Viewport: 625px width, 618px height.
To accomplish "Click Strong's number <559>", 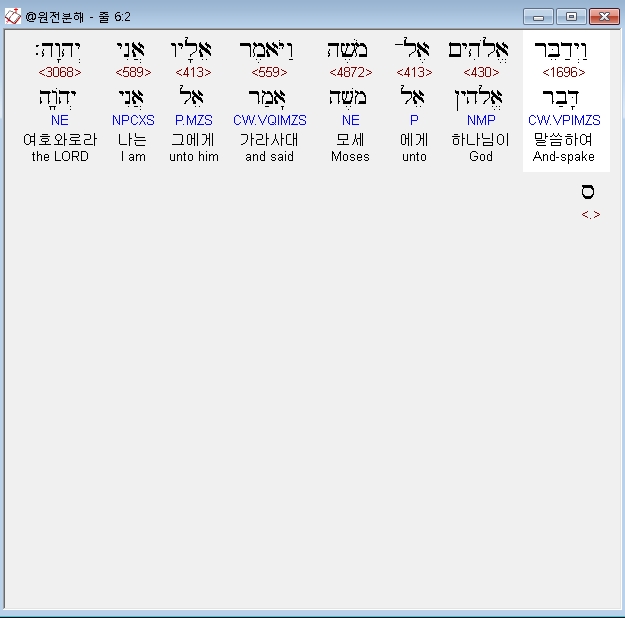I will 269,72.
